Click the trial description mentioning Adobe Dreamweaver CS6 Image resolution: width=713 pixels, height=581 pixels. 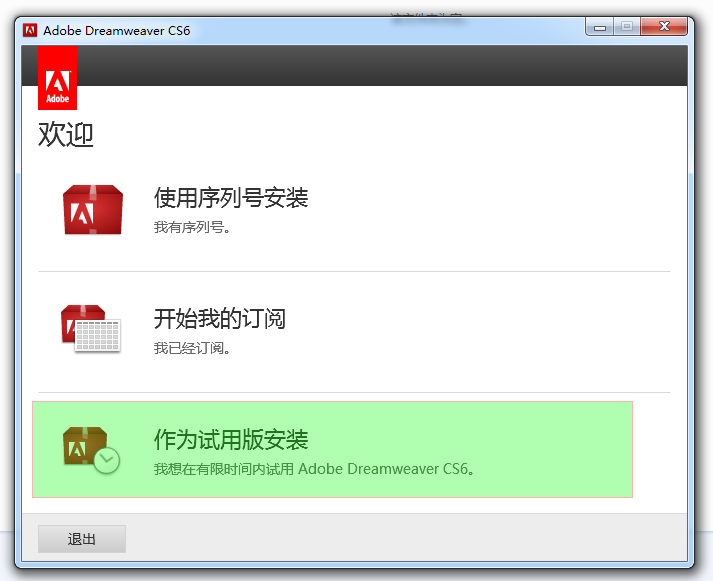(315, 469)
